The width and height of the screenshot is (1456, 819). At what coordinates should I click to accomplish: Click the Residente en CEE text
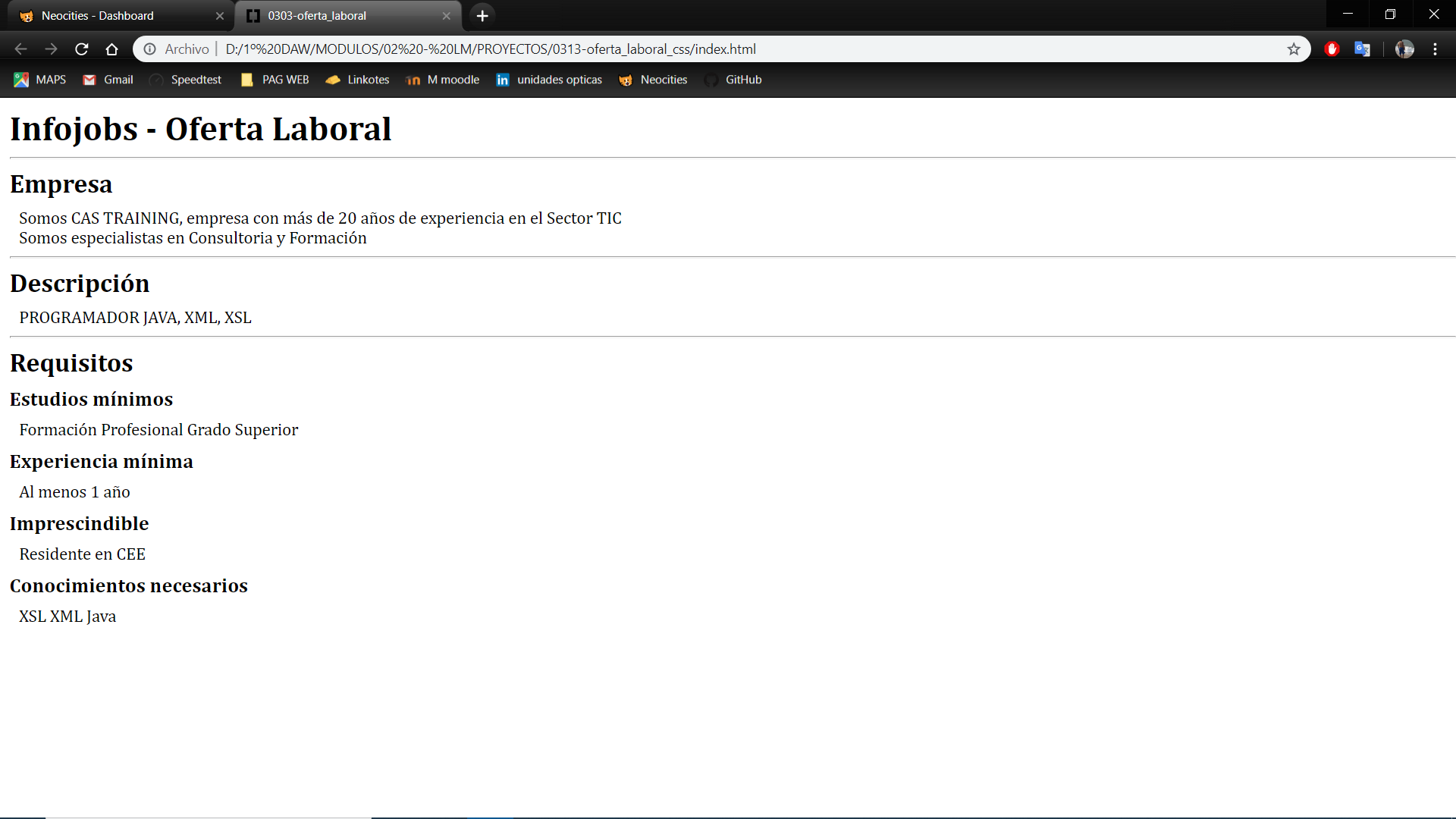(x=82, y=554)
